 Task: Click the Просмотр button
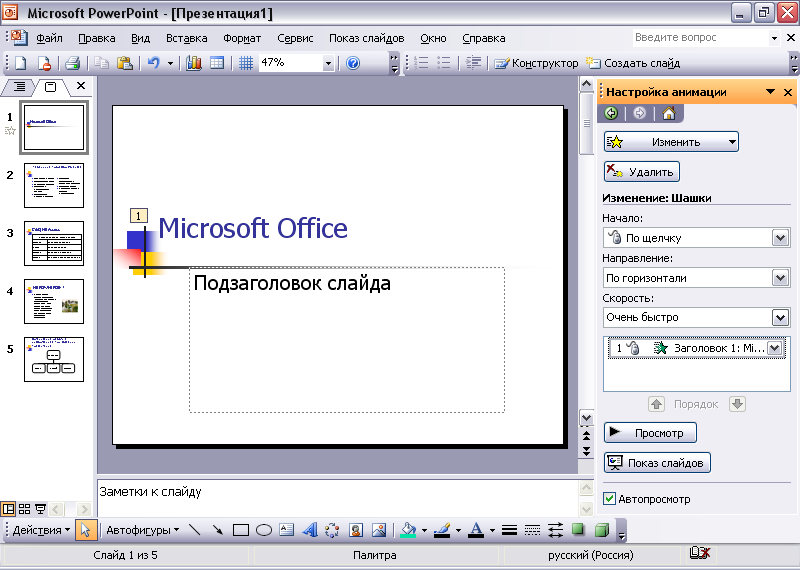(650, 433)
